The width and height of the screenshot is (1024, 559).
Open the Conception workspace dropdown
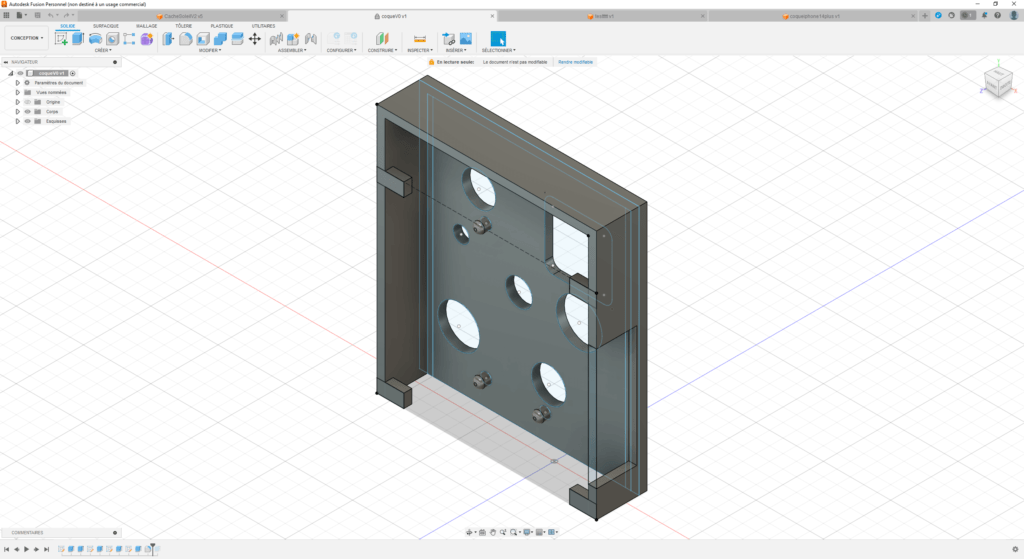coord(27,38)
